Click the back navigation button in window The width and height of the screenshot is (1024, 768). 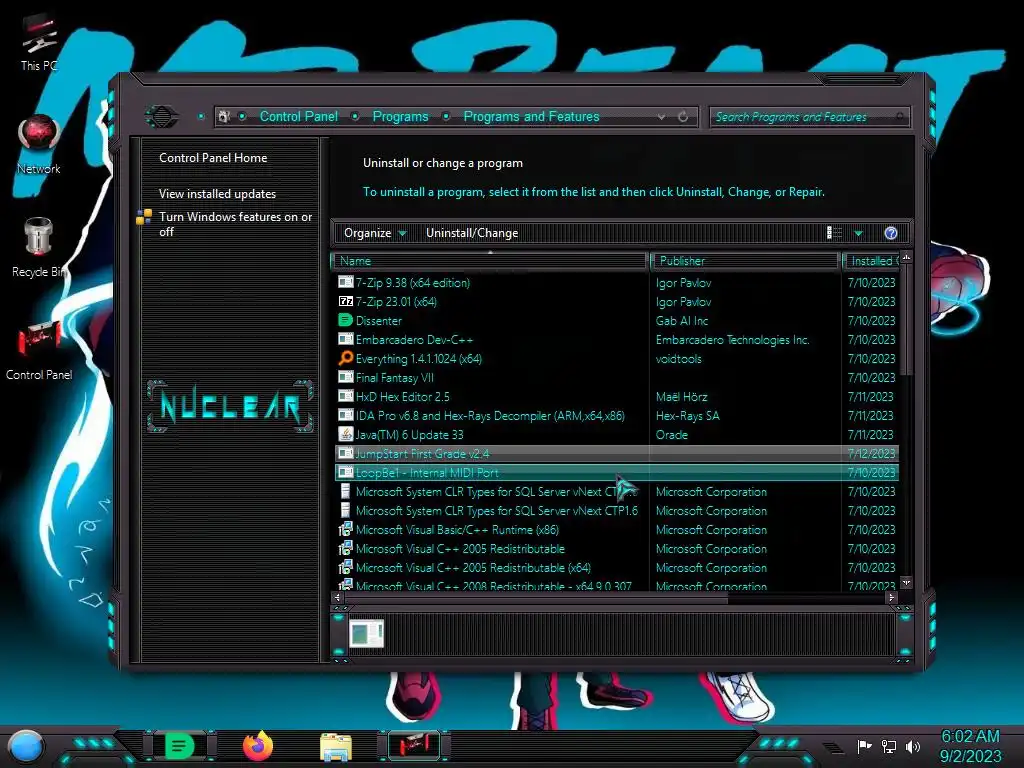pos(161,117)
